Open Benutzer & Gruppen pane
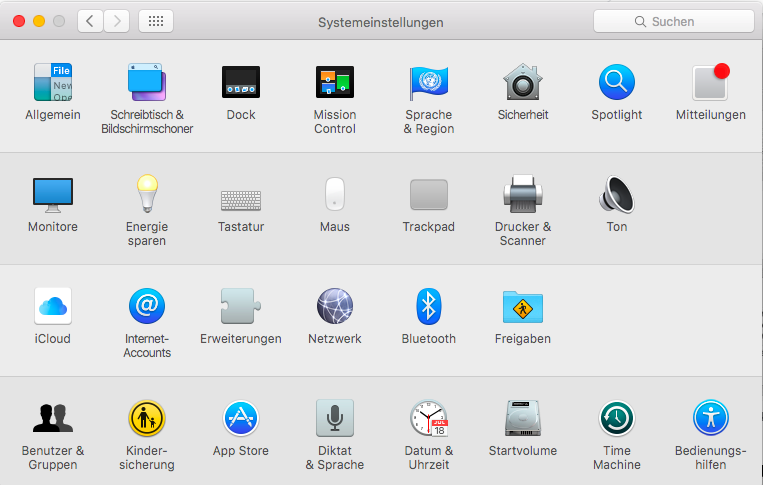Screen dimensions: 763x485 53,418
